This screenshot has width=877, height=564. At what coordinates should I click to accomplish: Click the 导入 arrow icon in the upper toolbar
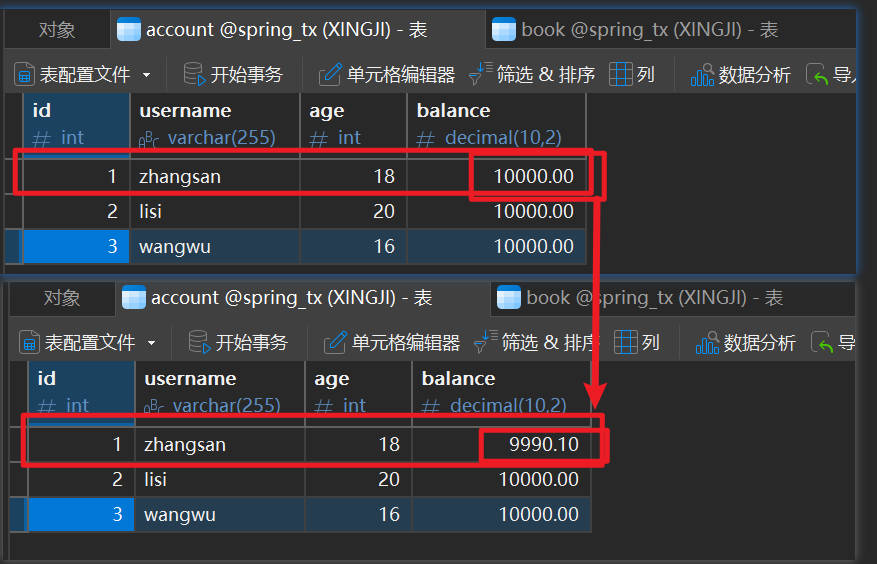818,75
